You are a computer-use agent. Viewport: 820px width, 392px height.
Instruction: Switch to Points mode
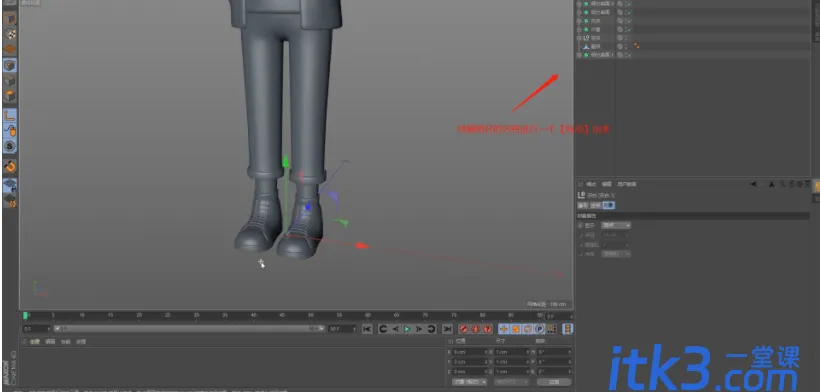click(x=10, y=65)
